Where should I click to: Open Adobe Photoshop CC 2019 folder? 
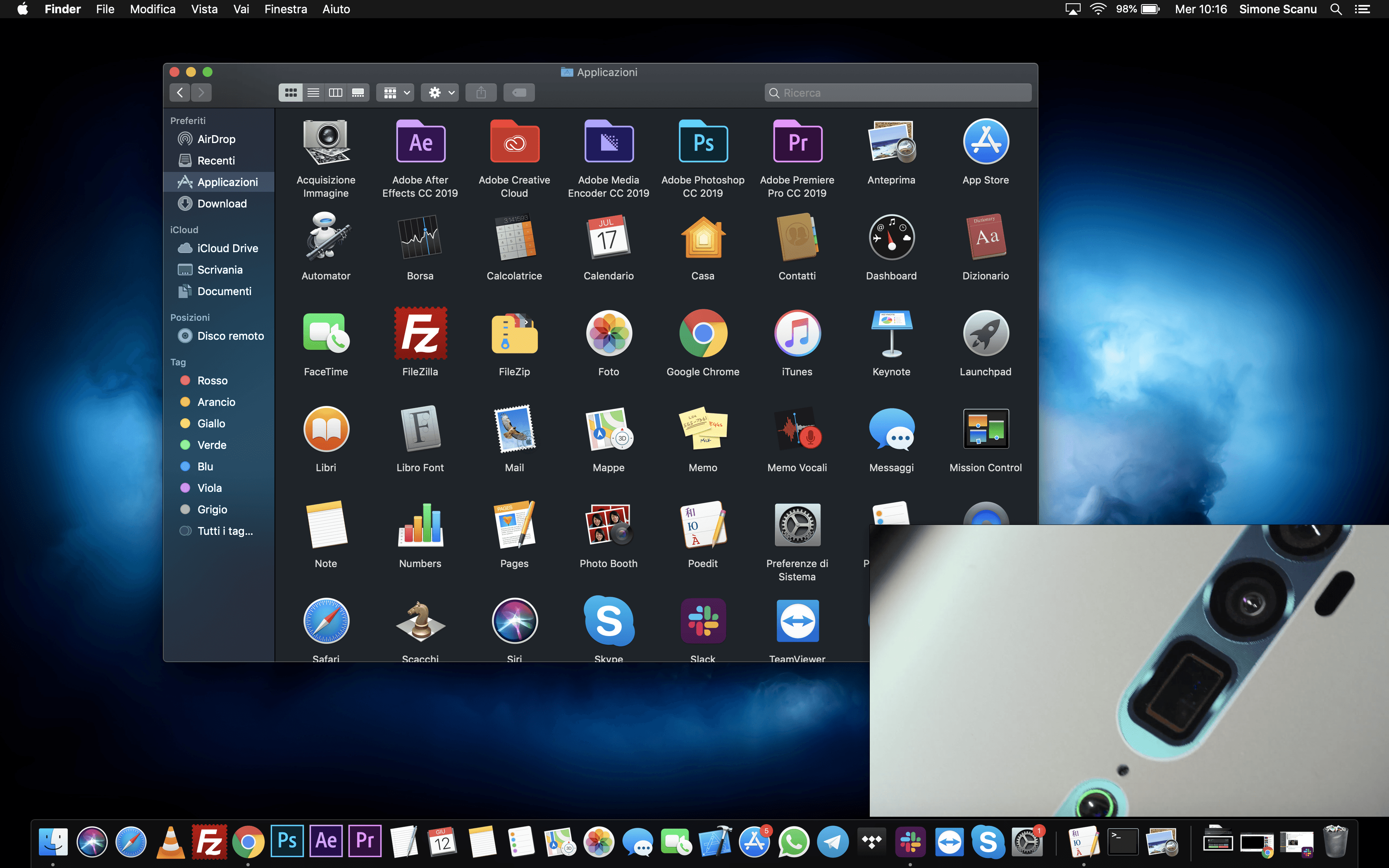702,142
